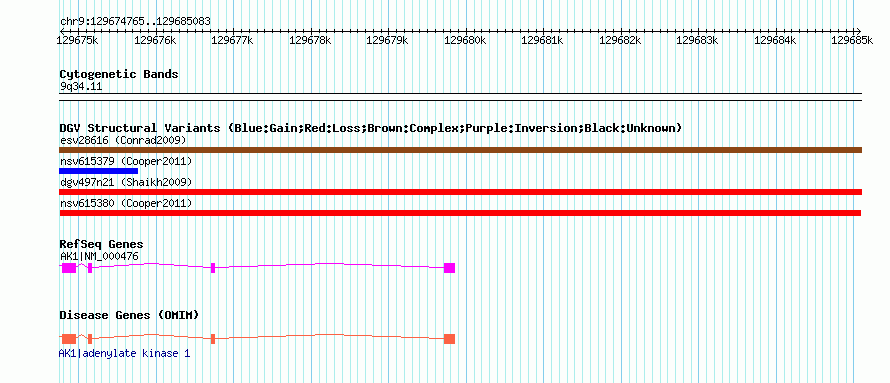Image resolution: width=890 pixels, height=383 pixels.
Task: Click the last orange exon in OMIM gene
Action: pos(450,339)
